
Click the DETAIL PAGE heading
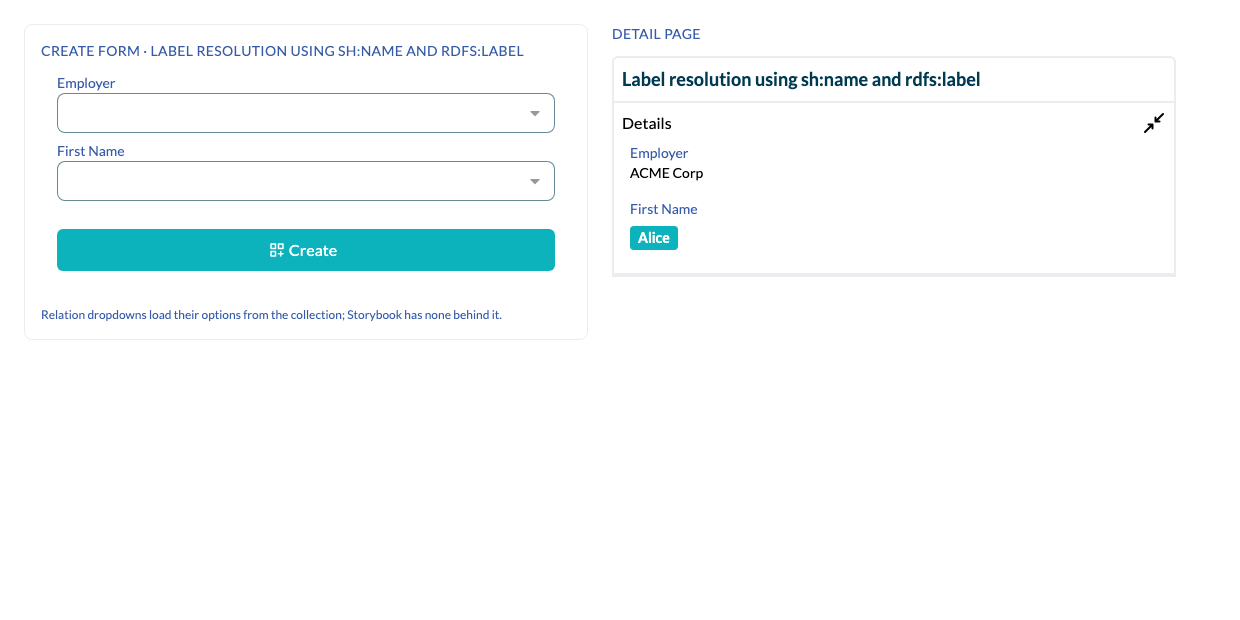(x=656, y=34)
